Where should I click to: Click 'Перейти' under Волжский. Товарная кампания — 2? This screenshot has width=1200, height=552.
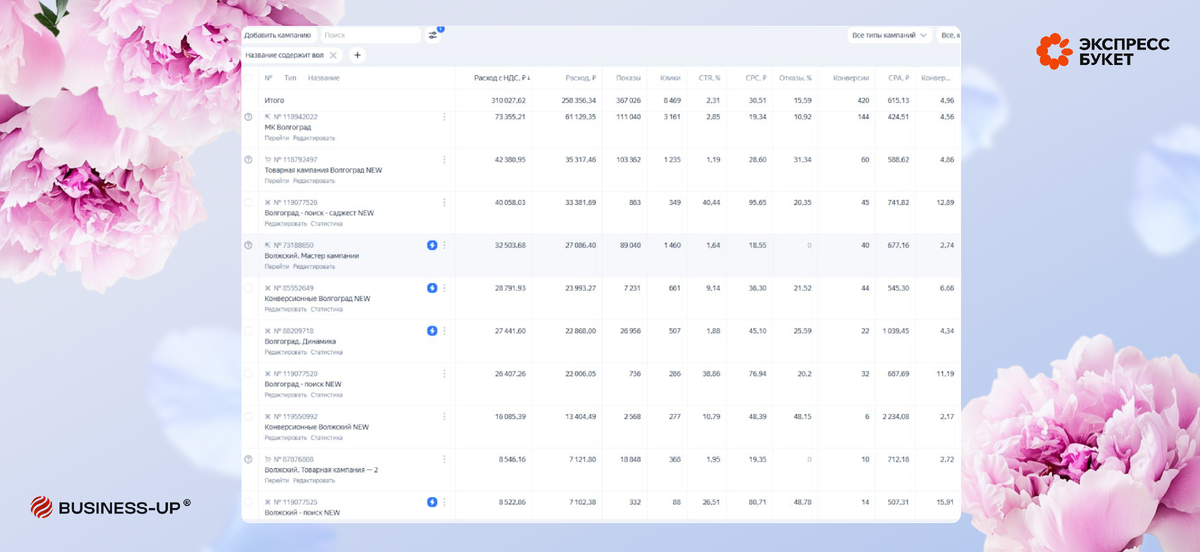277,480
